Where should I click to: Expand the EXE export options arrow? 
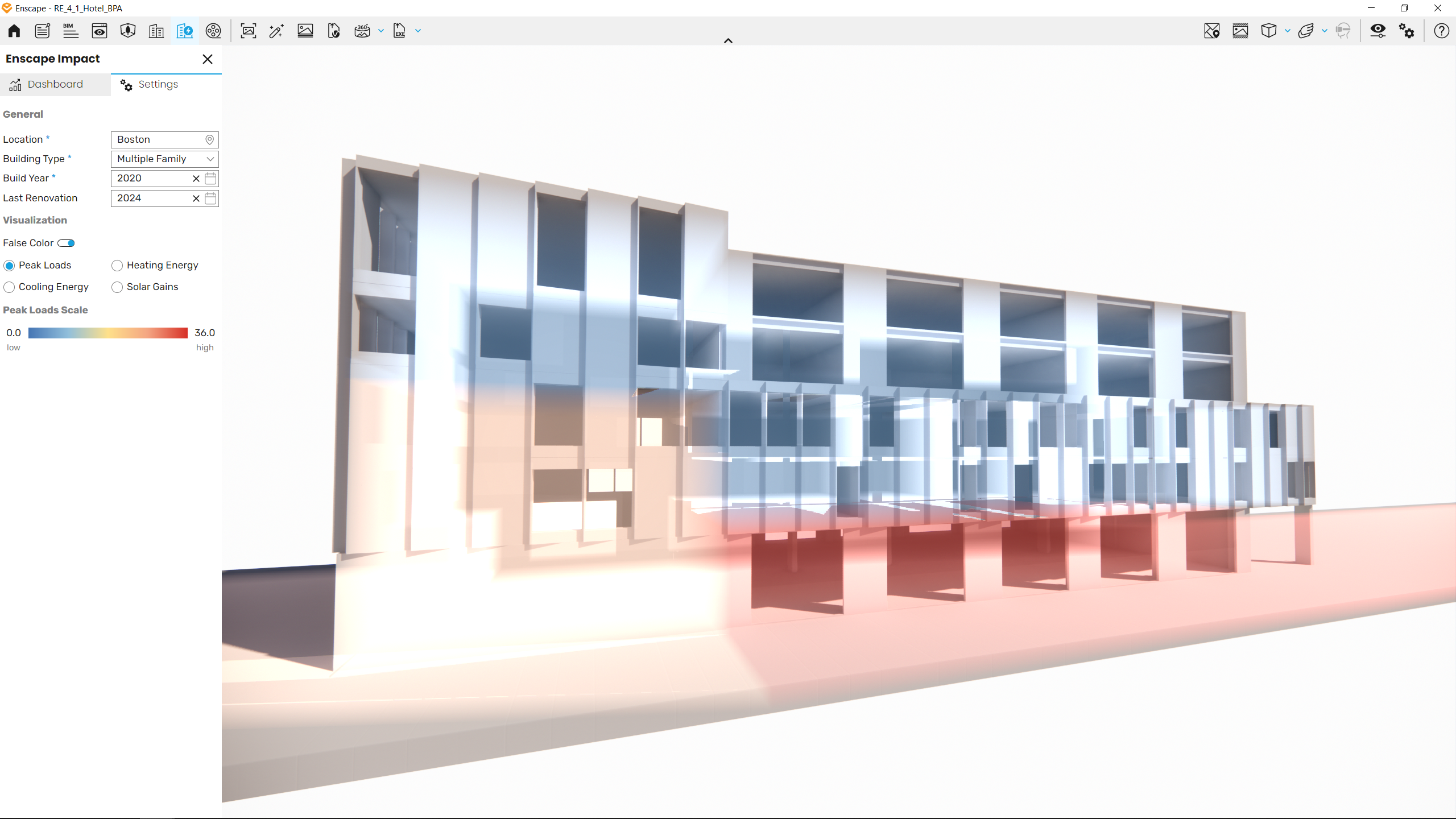click(x=418, y=31)
